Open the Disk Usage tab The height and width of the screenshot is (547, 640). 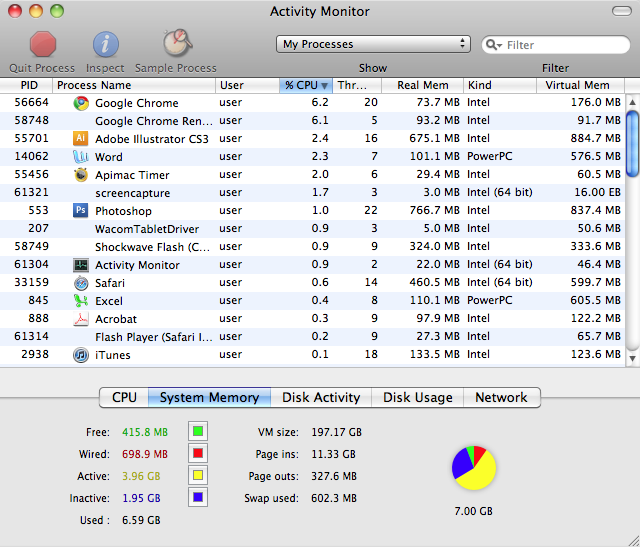click(418, 397)
